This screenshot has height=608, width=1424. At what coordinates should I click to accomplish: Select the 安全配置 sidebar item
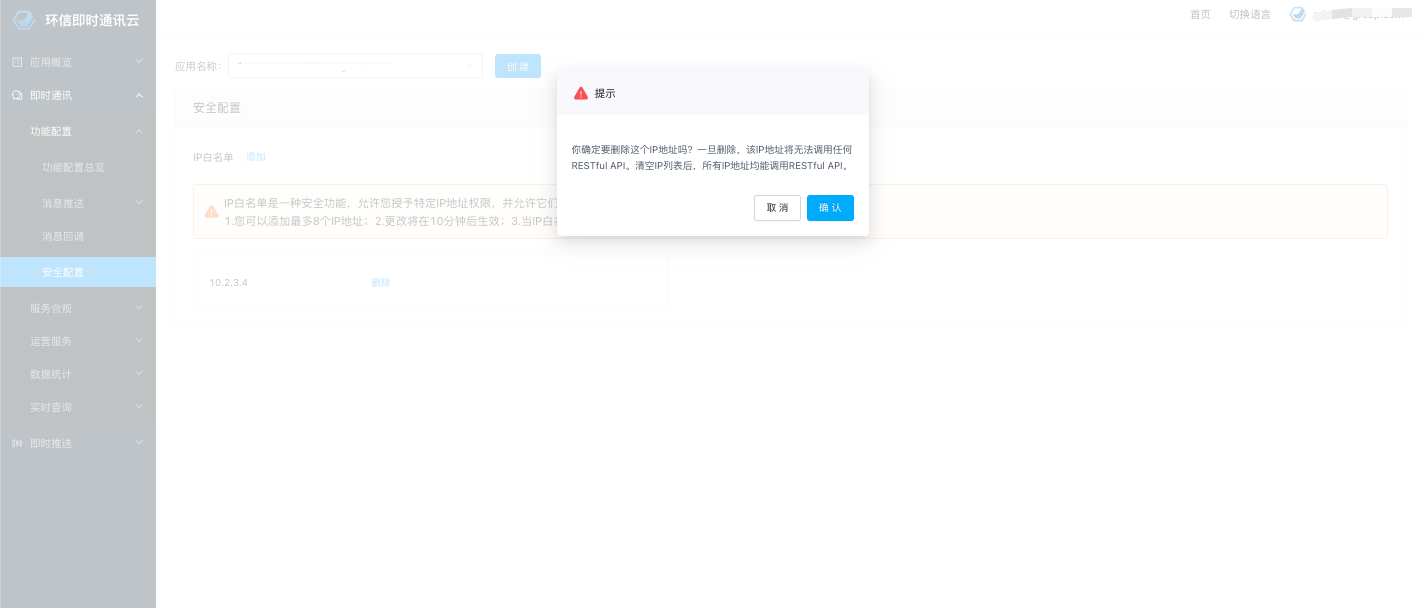(x=63, y=272)
